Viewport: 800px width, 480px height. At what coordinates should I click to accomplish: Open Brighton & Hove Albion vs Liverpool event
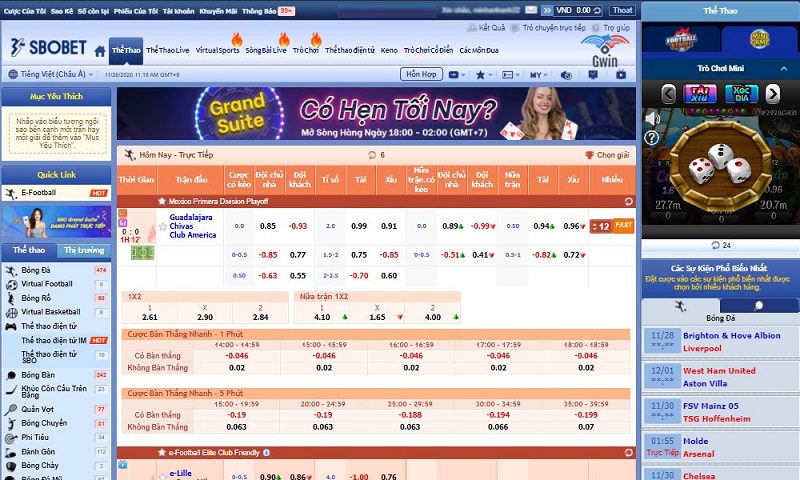[x=720, y=342]
